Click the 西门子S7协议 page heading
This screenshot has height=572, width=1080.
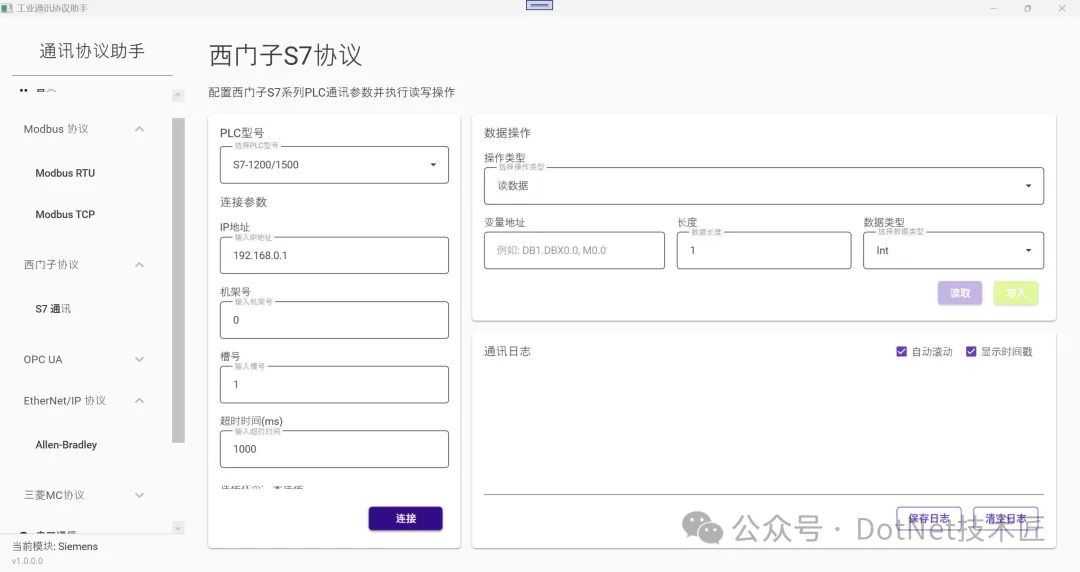(x=285, y=55)
